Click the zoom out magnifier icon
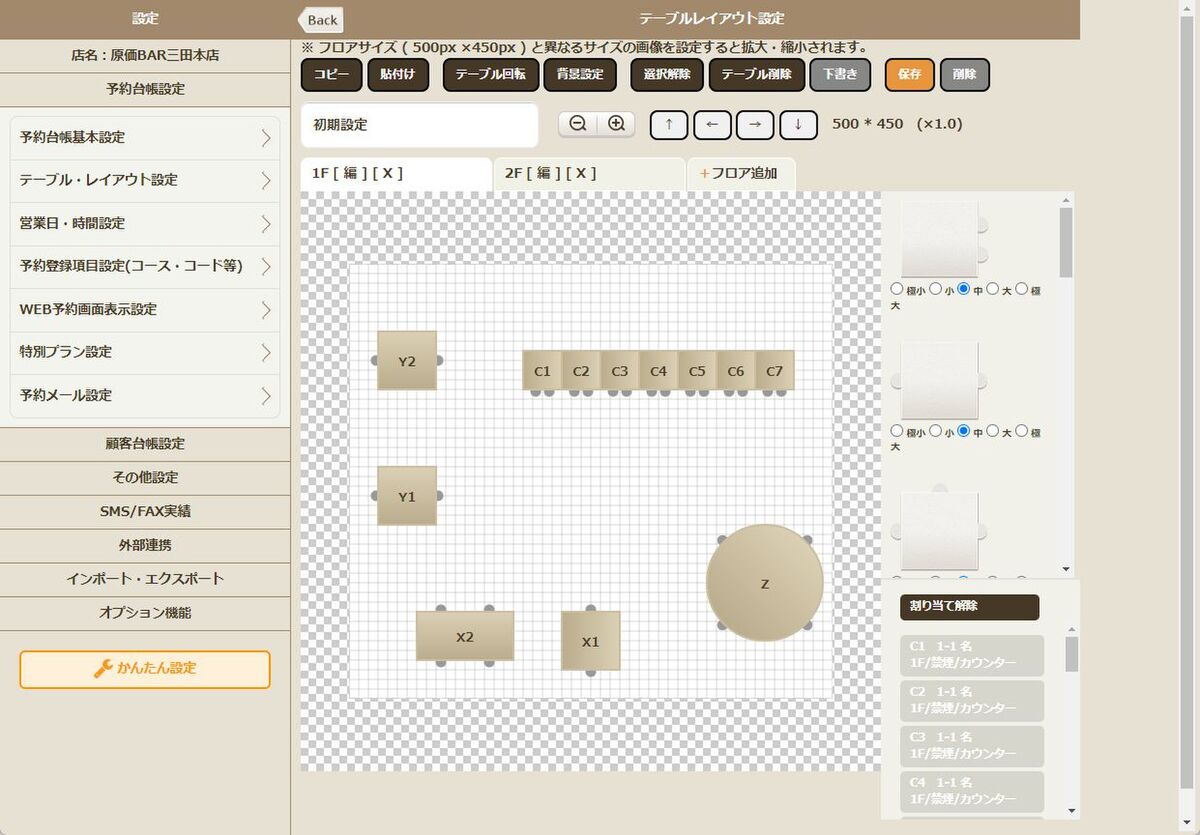This screenshot has width=1200, height=835. (578, 124)
